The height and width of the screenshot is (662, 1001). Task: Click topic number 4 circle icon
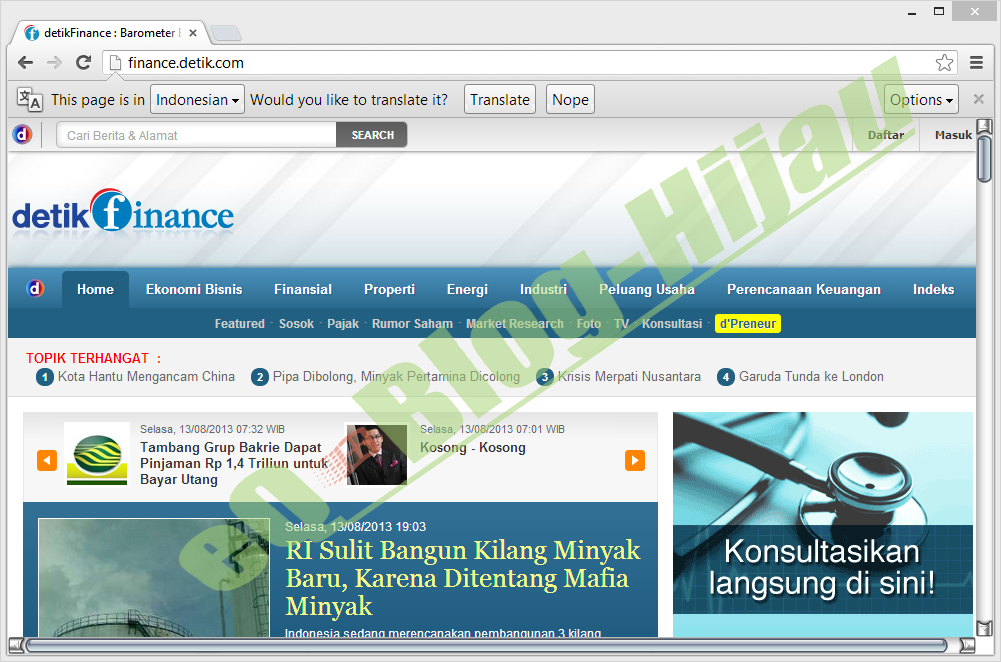pos(726,377)
